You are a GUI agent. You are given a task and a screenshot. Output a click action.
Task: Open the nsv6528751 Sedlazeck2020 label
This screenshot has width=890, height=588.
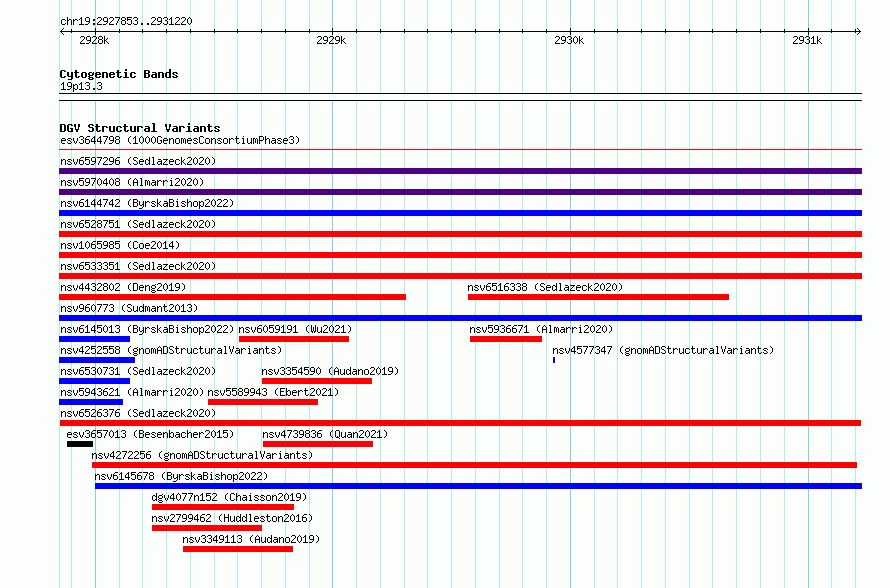(138, 224)
